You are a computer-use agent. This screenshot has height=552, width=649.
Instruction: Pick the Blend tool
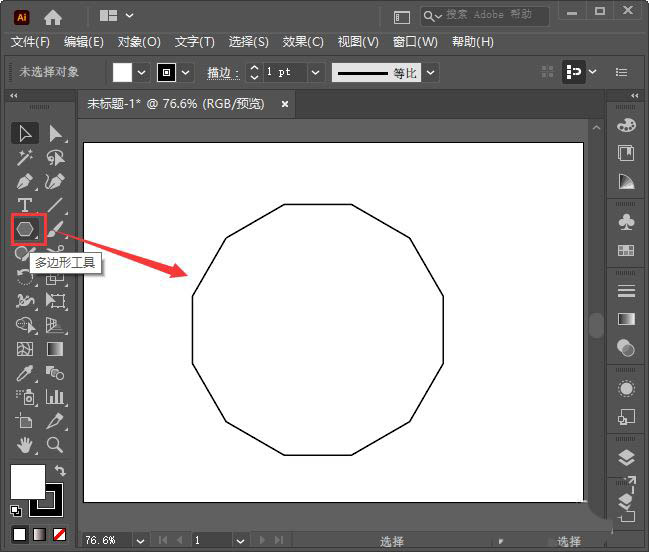click(55, 373)
